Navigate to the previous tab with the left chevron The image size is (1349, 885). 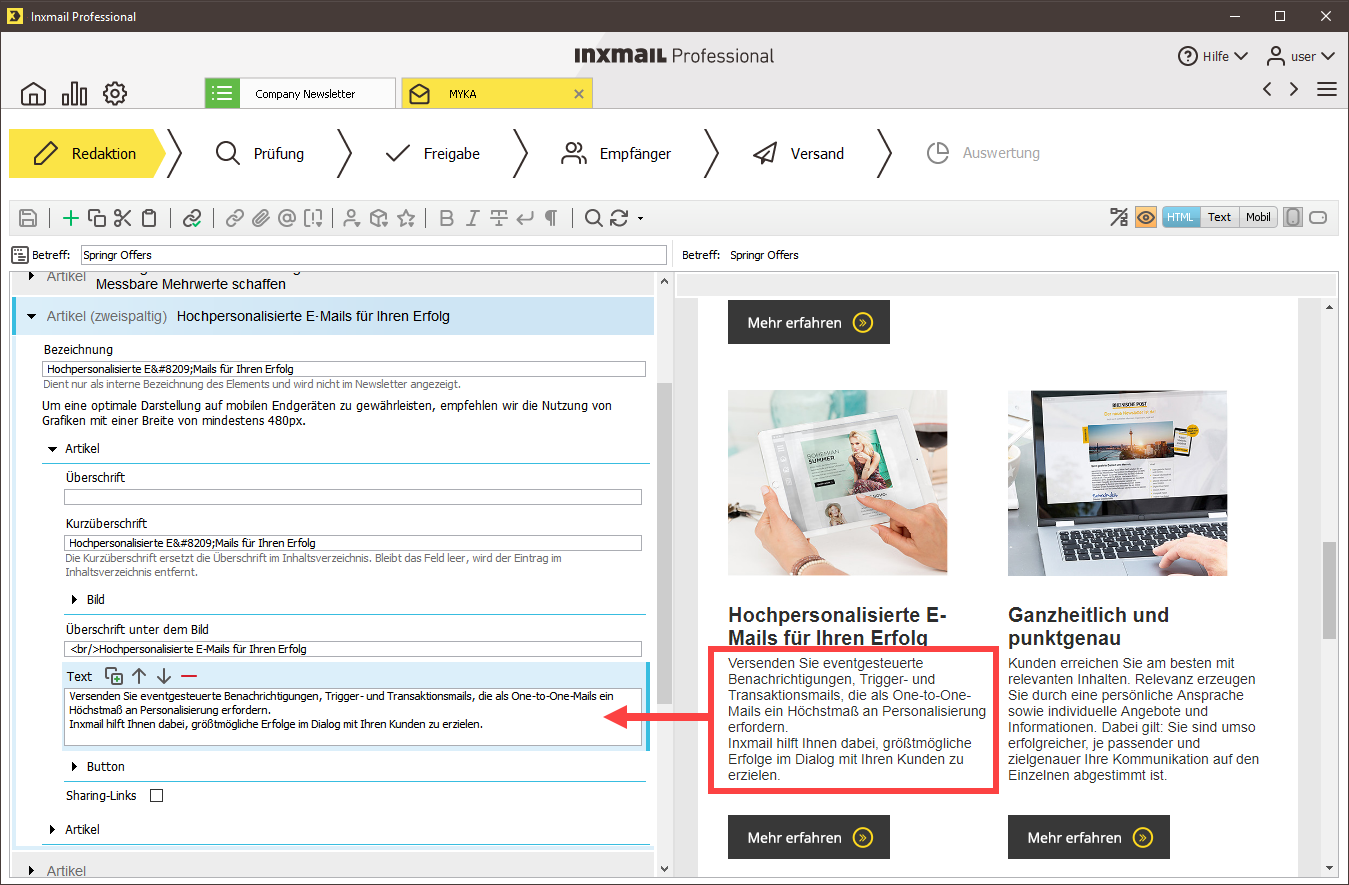tap(1267, 89)
